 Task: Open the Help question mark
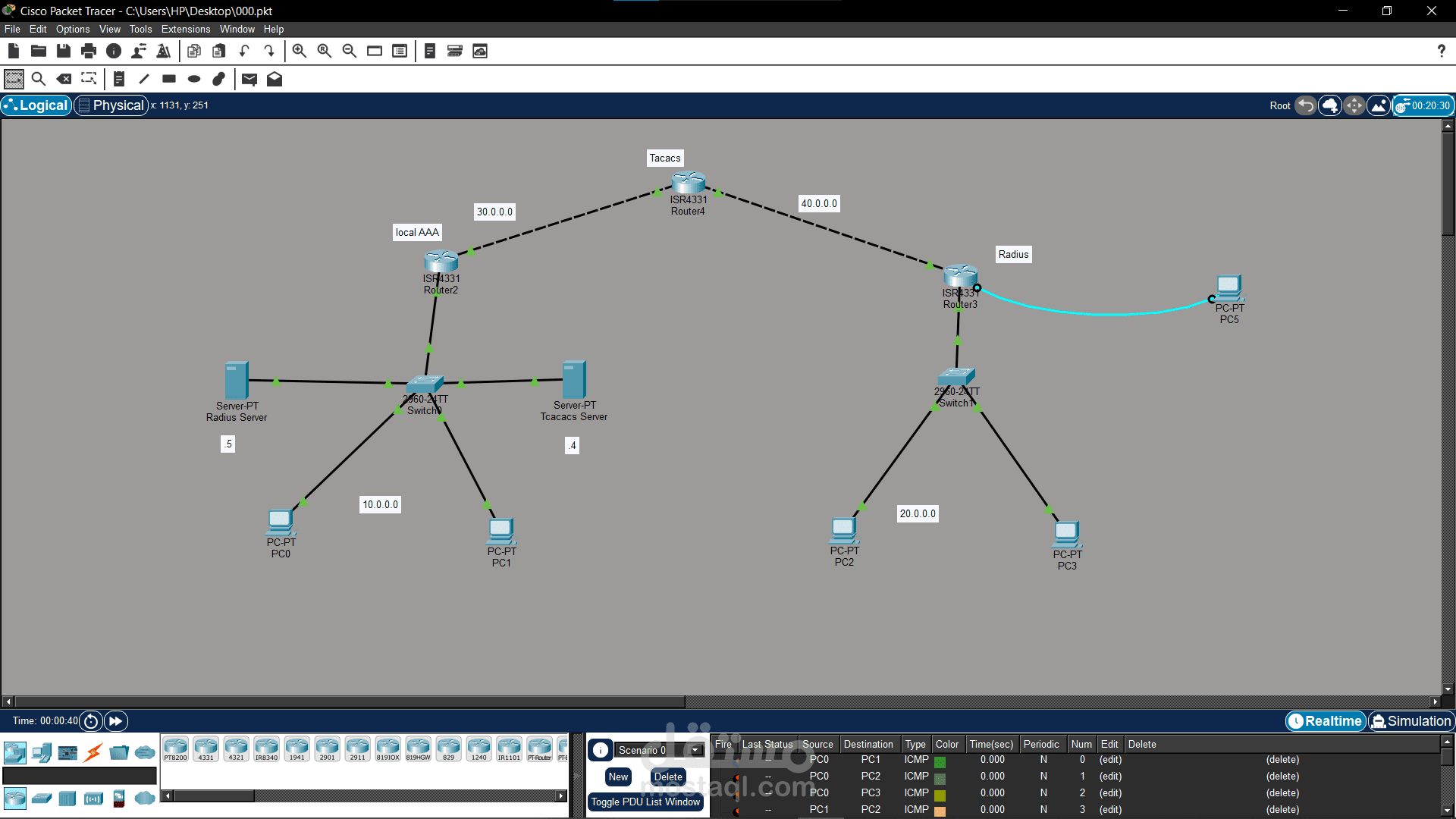(1441, 51)
